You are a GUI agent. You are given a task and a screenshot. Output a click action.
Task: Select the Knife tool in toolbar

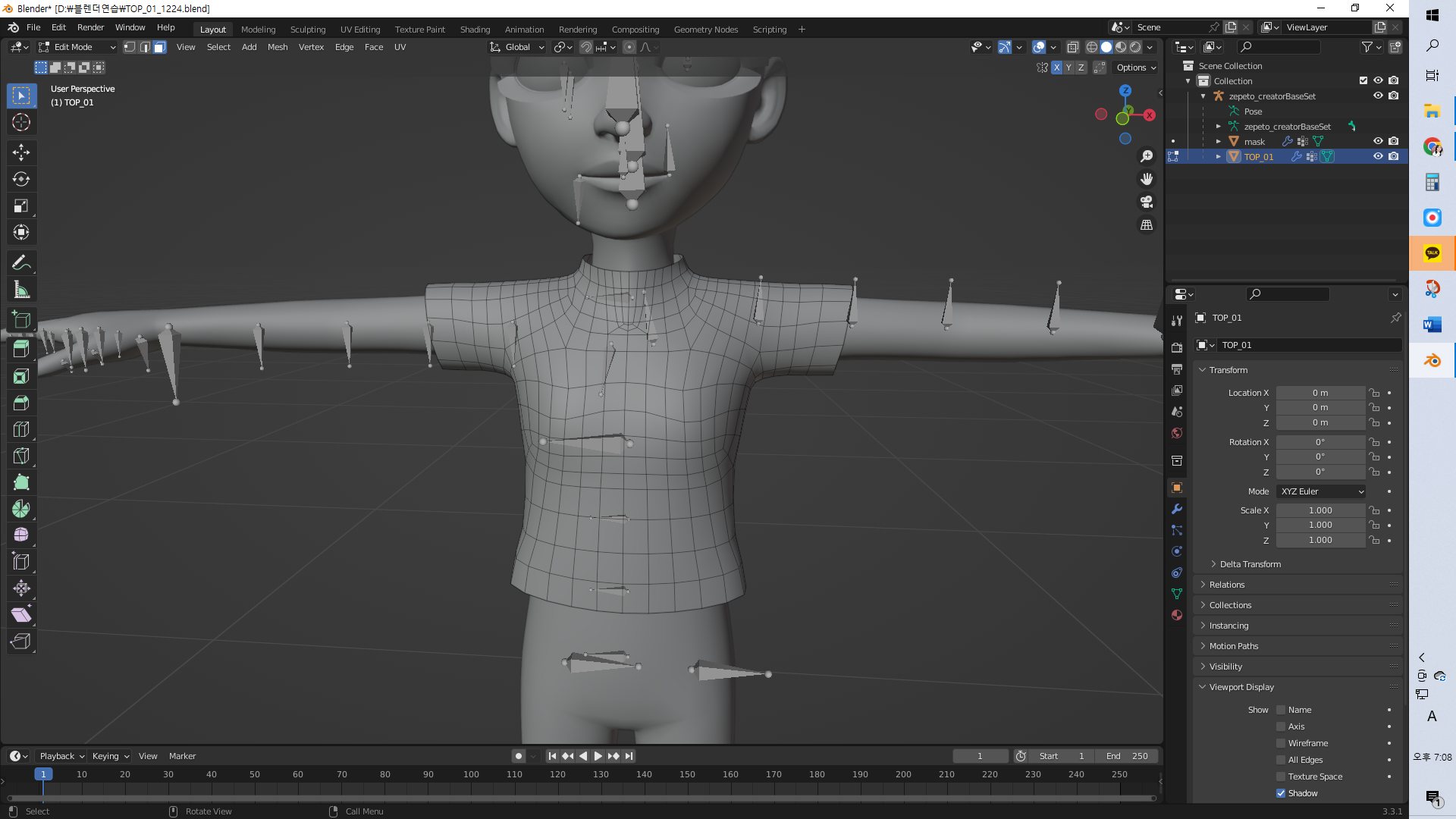click(x=21, y=456)
